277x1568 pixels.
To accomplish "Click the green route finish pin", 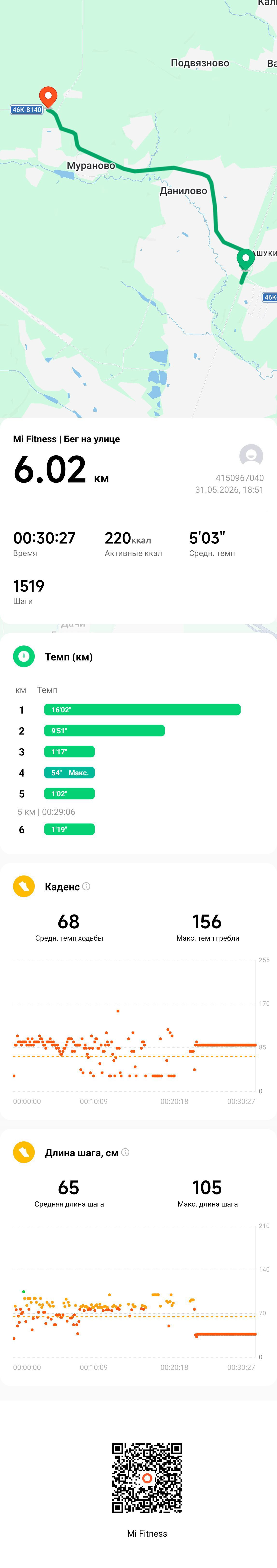I will [245, 259].
